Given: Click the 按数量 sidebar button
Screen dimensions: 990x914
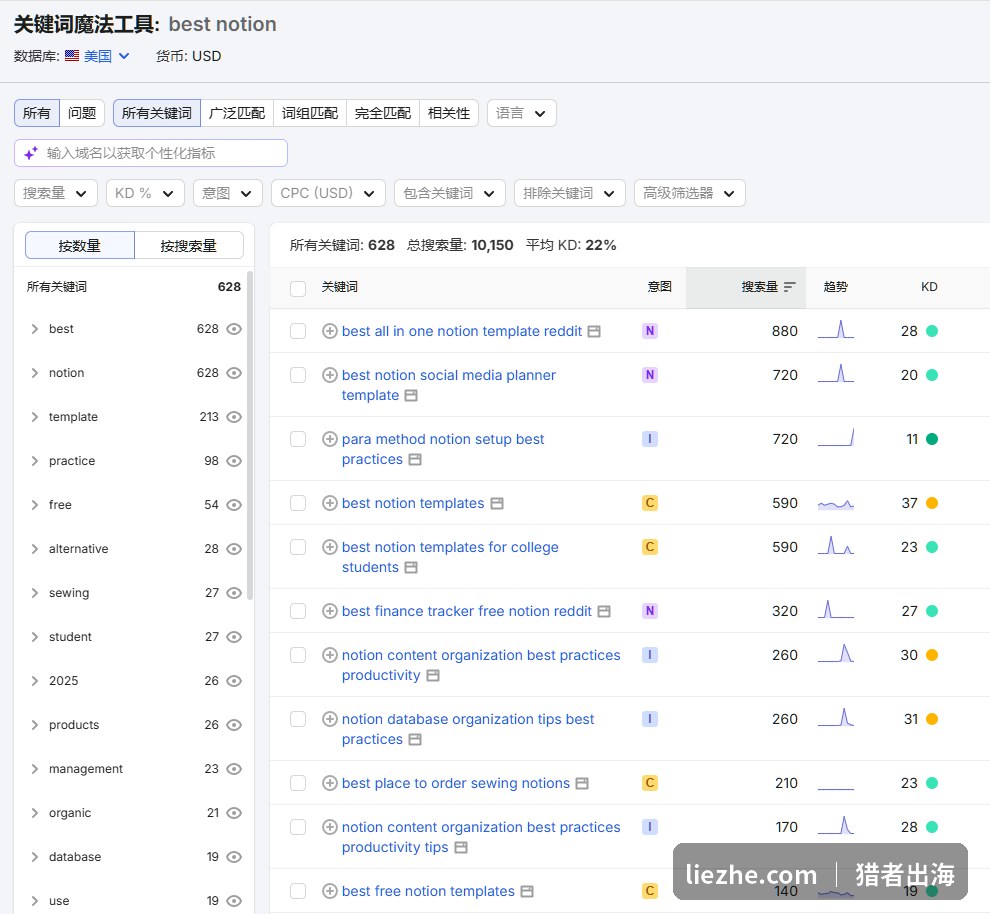Looking at the screenshot, I should point(80,246).
